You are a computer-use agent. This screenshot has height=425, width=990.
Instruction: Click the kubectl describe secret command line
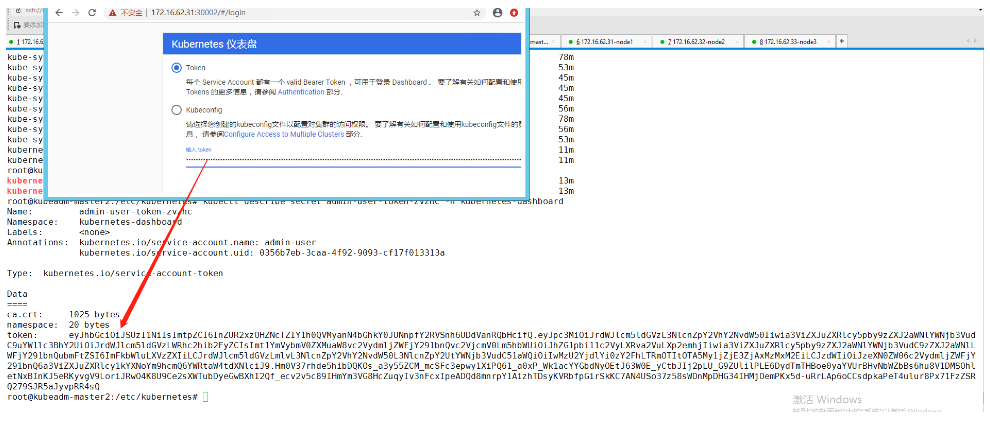[x=384, y=201]
